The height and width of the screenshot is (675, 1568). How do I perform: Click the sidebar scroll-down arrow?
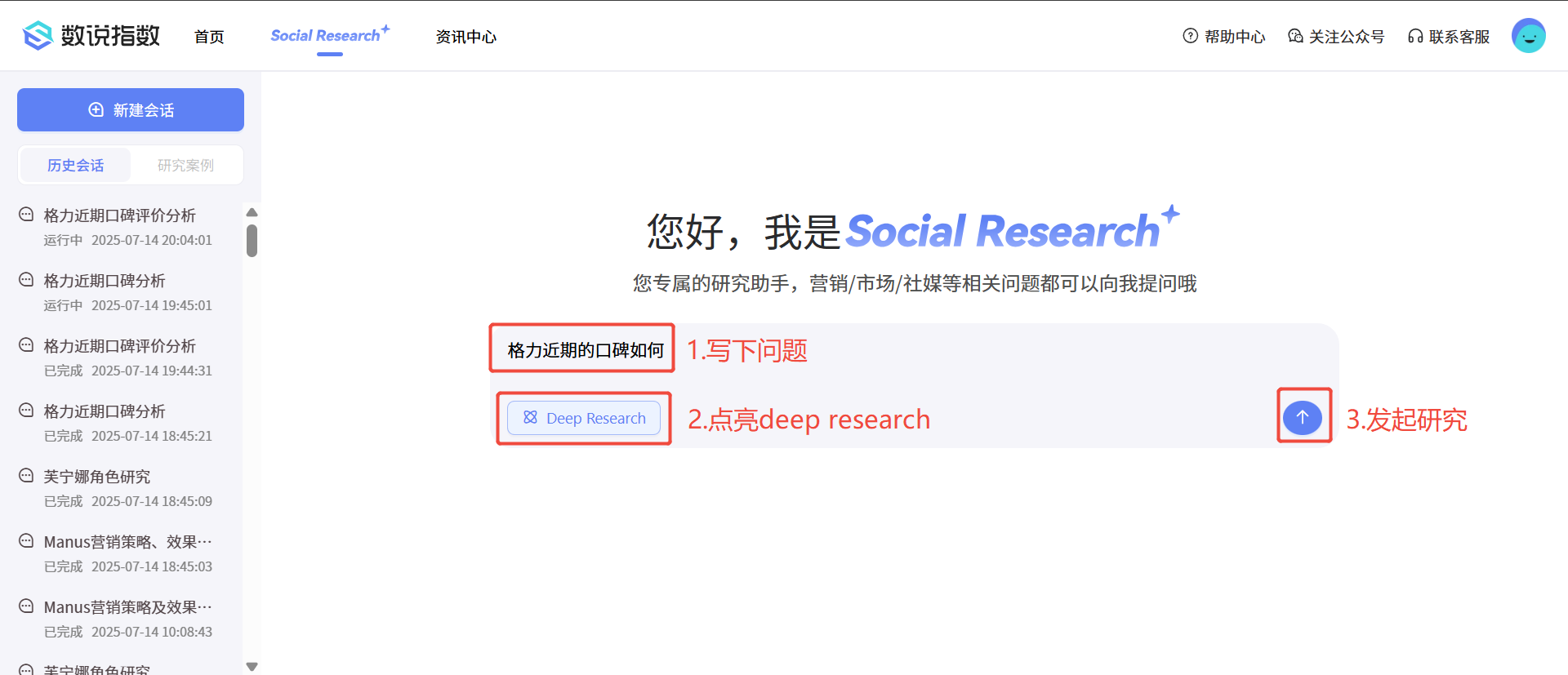tap(252, 667)
